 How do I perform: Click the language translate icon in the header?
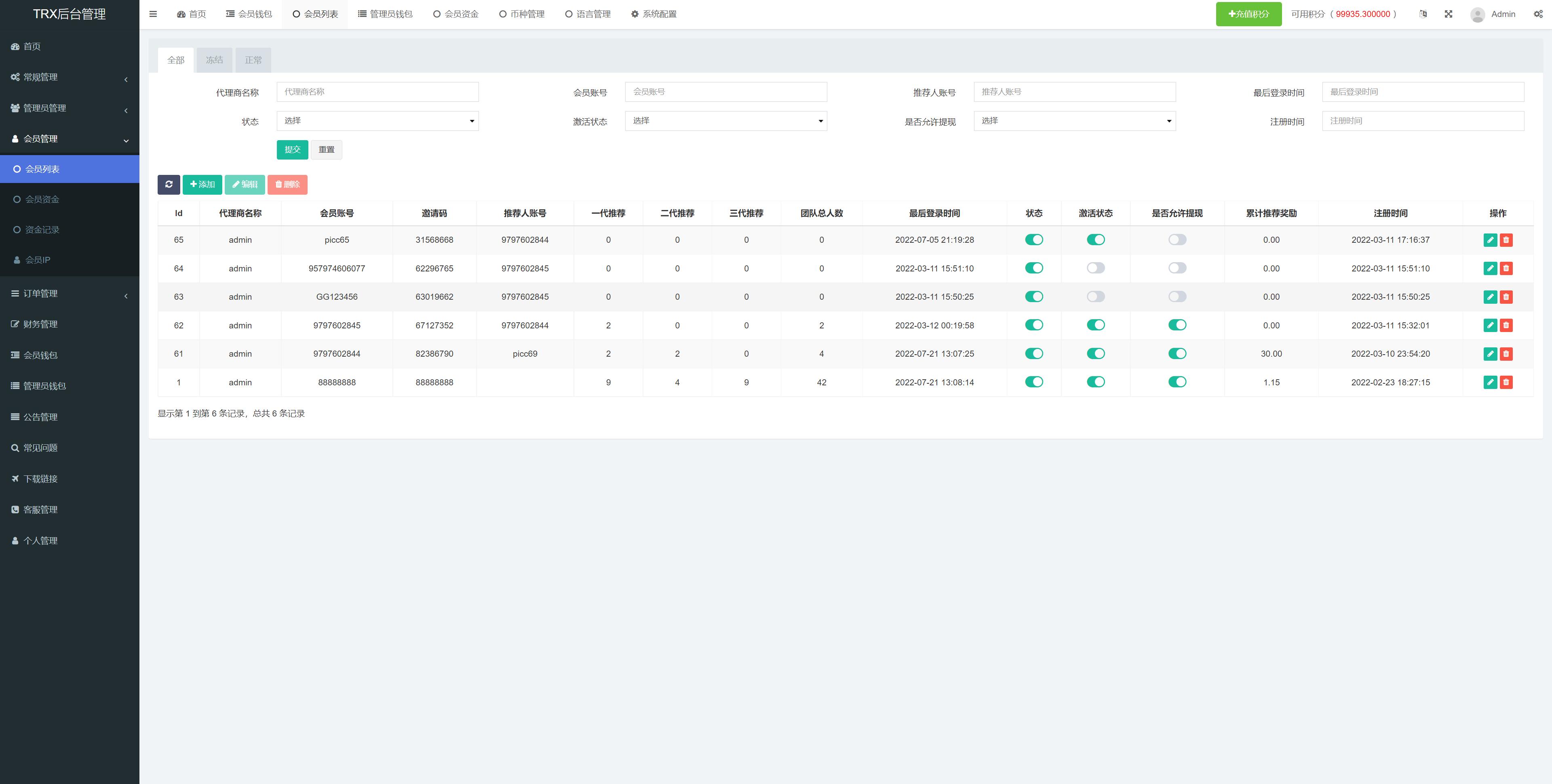pos(1423,14)
